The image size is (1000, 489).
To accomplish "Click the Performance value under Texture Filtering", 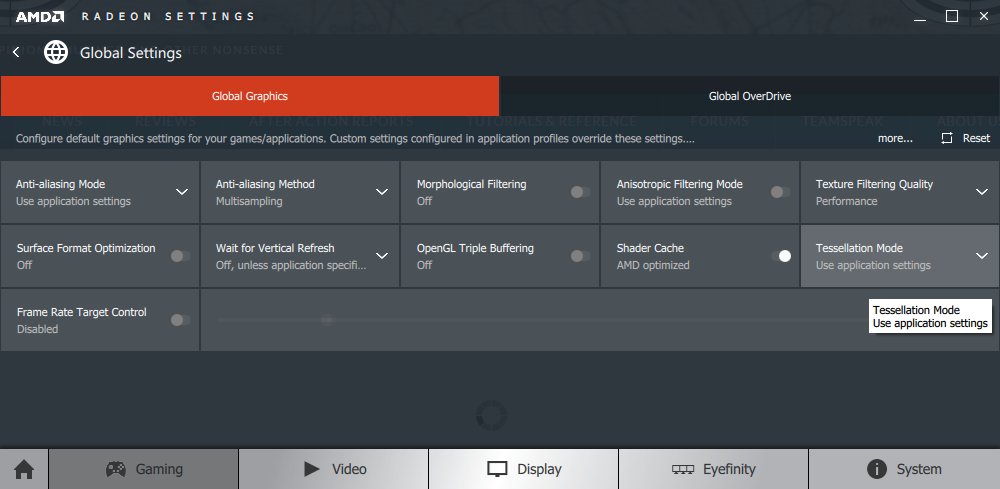I will click(x=846, y=201).
